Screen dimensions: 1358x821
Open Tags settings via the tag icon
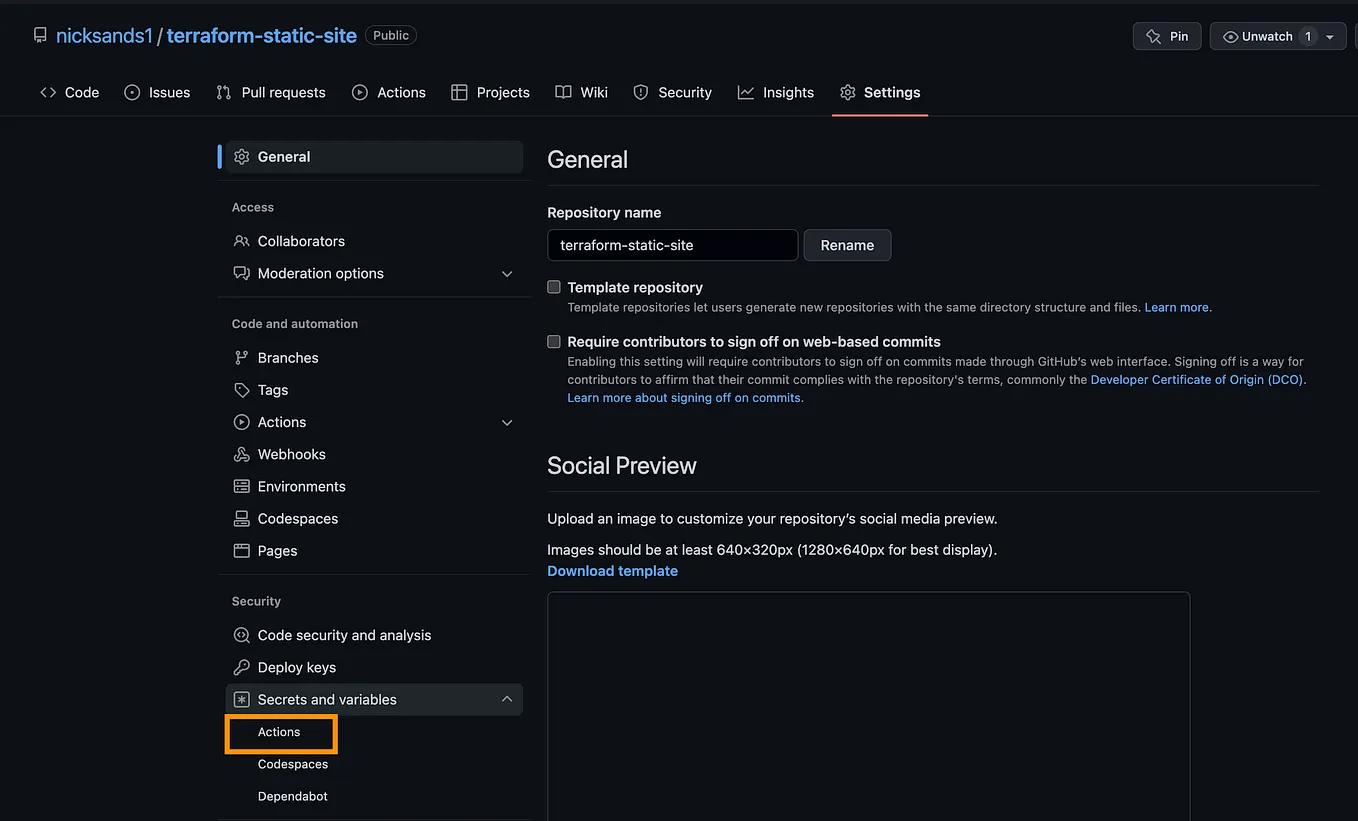[241, 390]
